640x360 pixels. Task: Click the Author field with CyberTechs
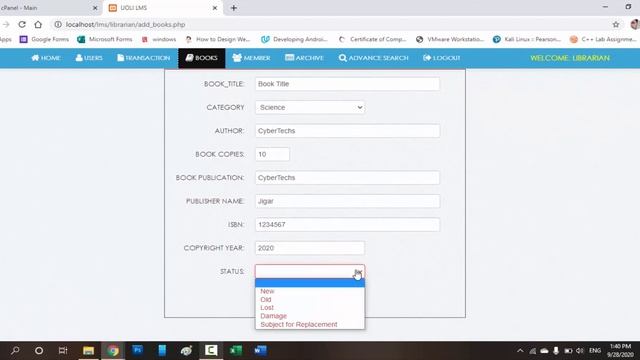347,131
